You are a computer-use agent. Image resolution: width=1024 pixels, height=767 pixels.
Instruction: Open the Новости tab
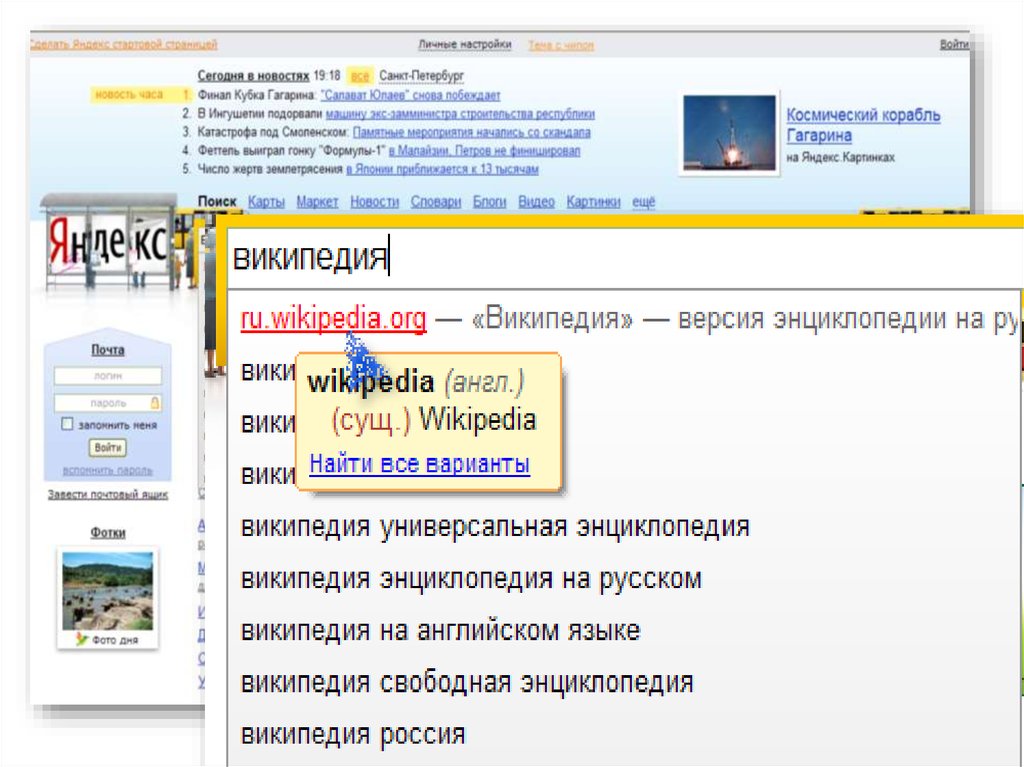pyautogui.click(x=374, y=202)
